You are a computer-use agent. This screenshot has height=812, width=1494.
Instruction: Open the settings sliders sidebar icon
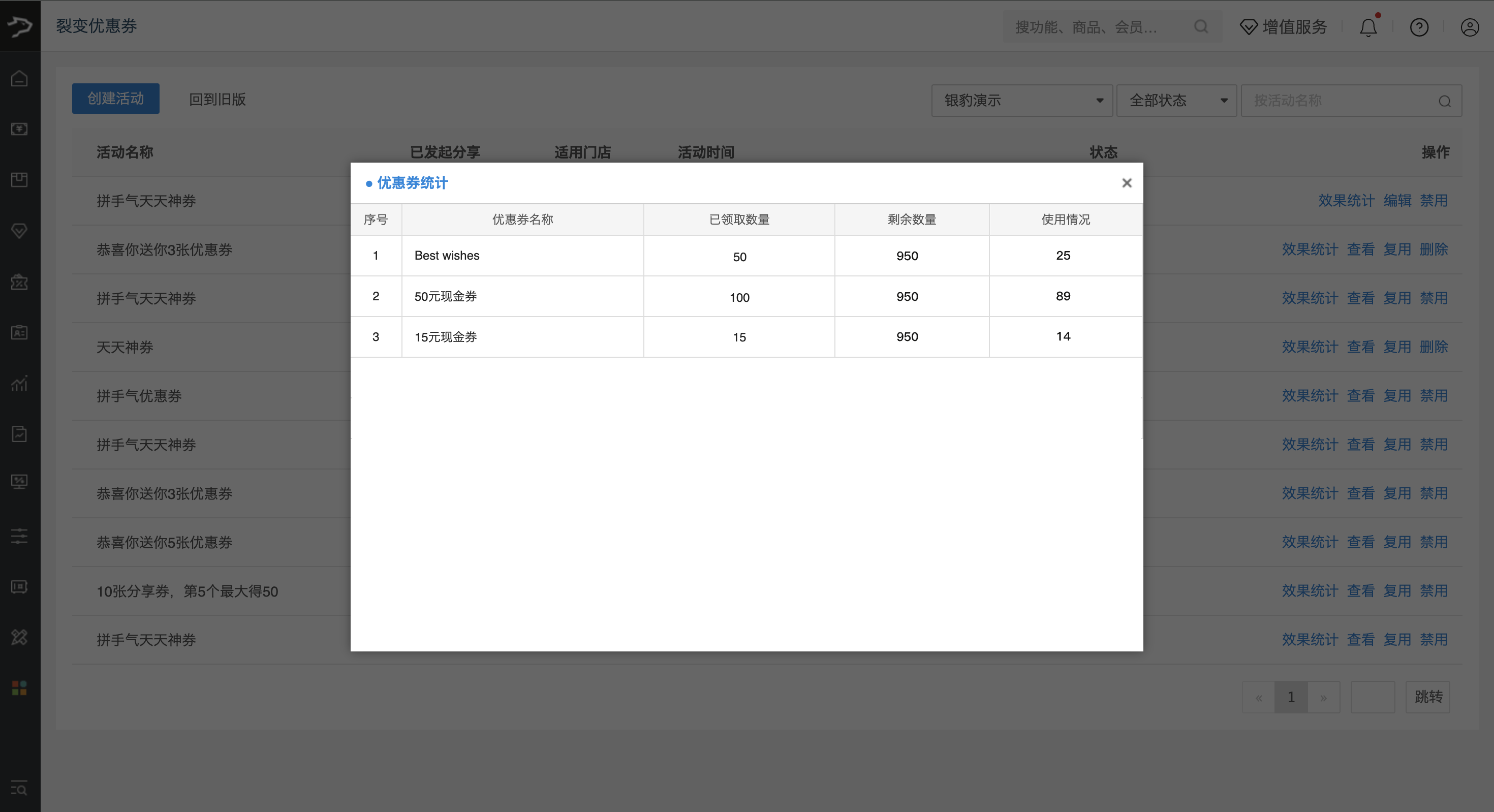pos(20,536)
